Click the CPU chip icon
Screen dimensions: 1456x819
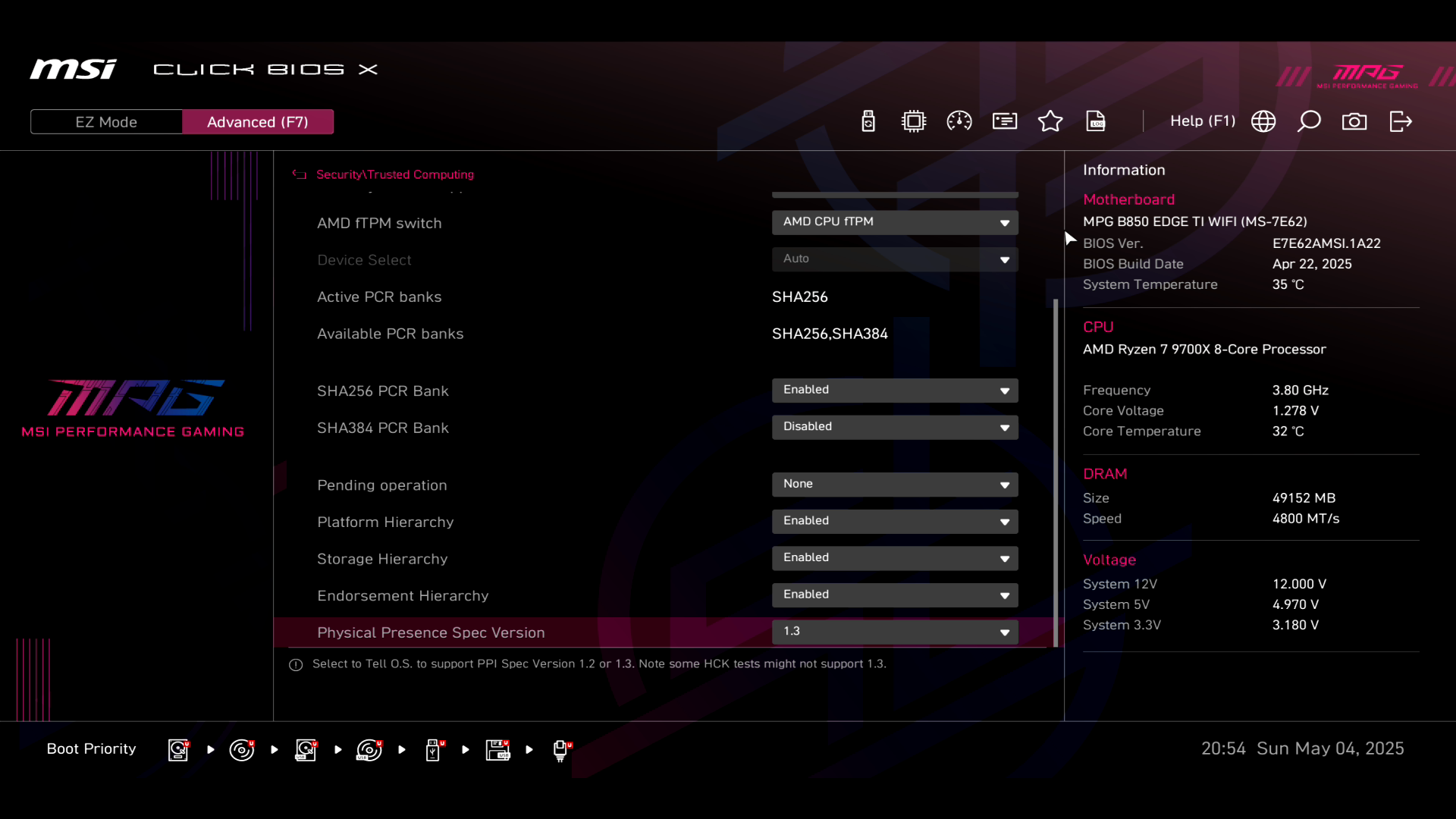point(914,121)
